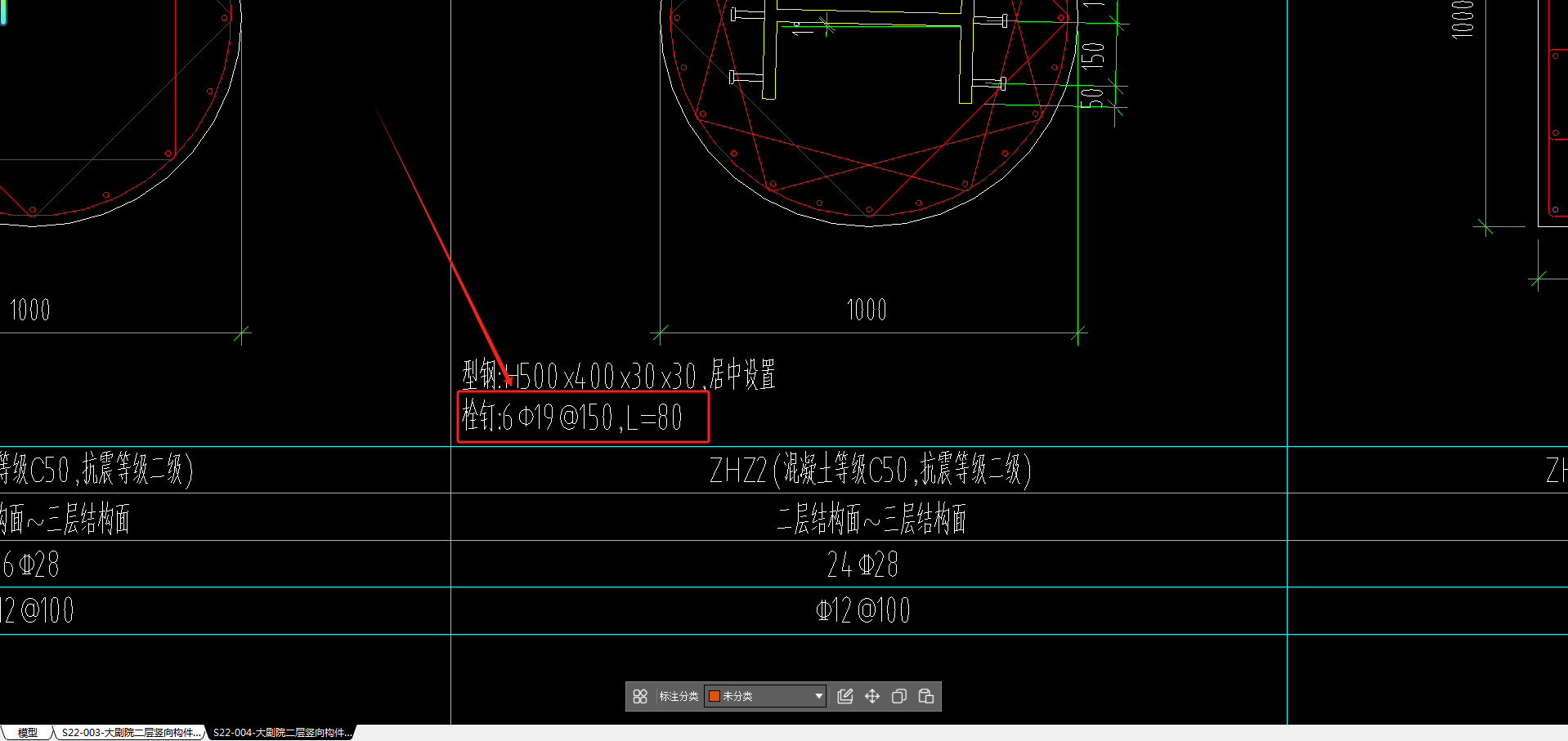
Task: Click the four-shapes category icon in the floating toolbar
Action: point(640,696)
